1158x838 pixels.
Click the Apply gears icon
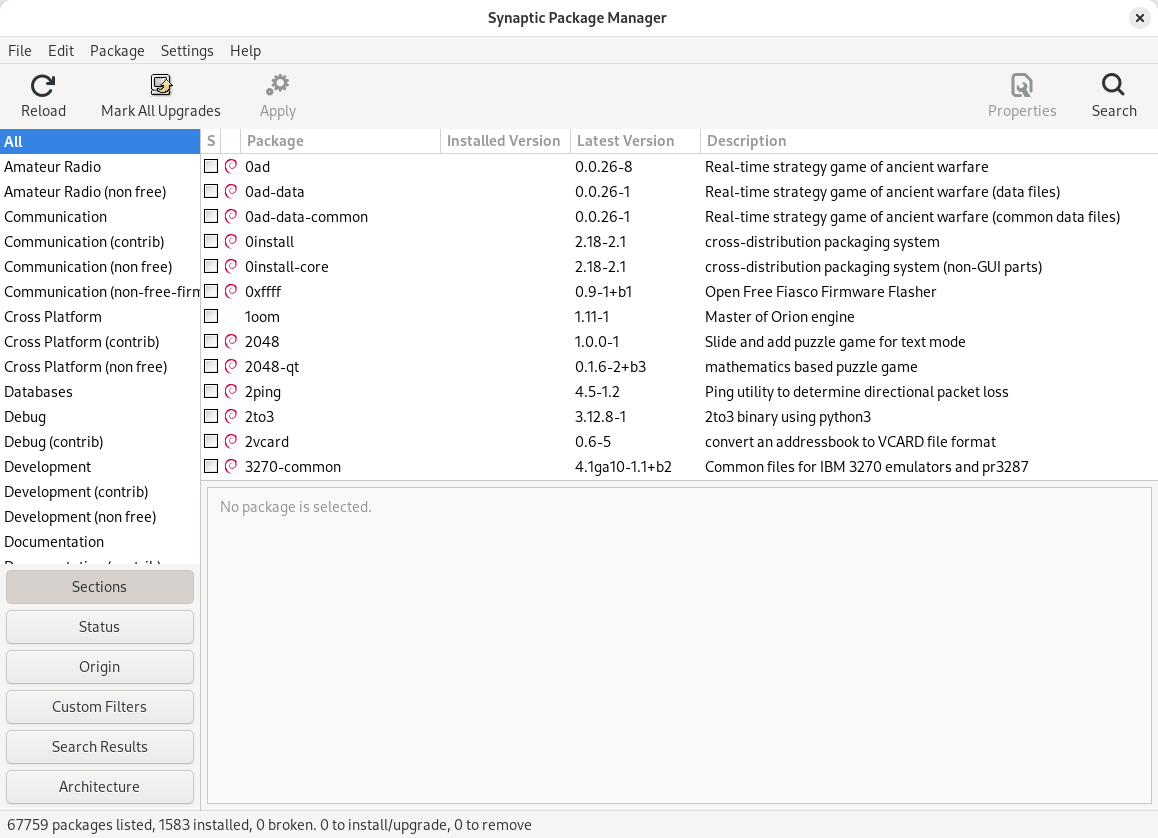click(x=278, y=86)
